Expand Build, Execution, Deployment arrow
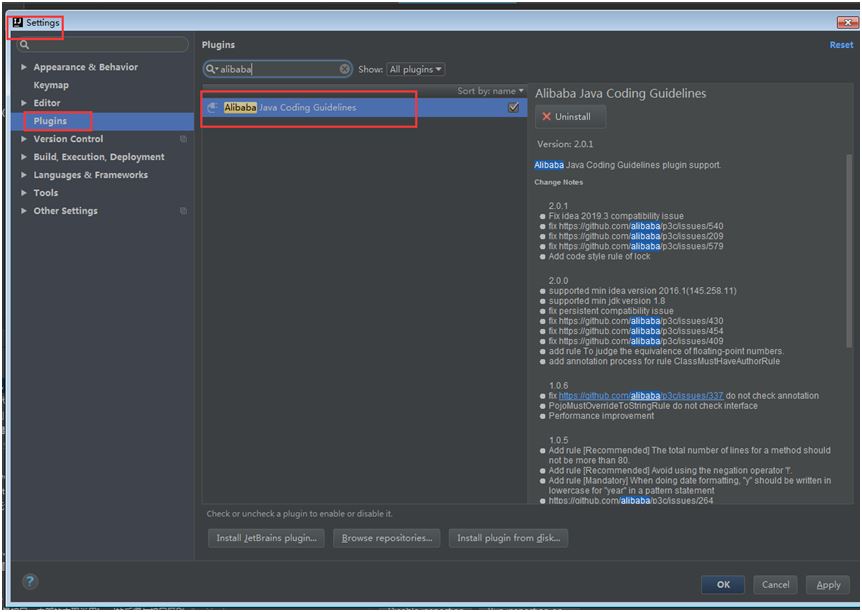862x612 pixels. pyautogui.click(x=24, y=157)
